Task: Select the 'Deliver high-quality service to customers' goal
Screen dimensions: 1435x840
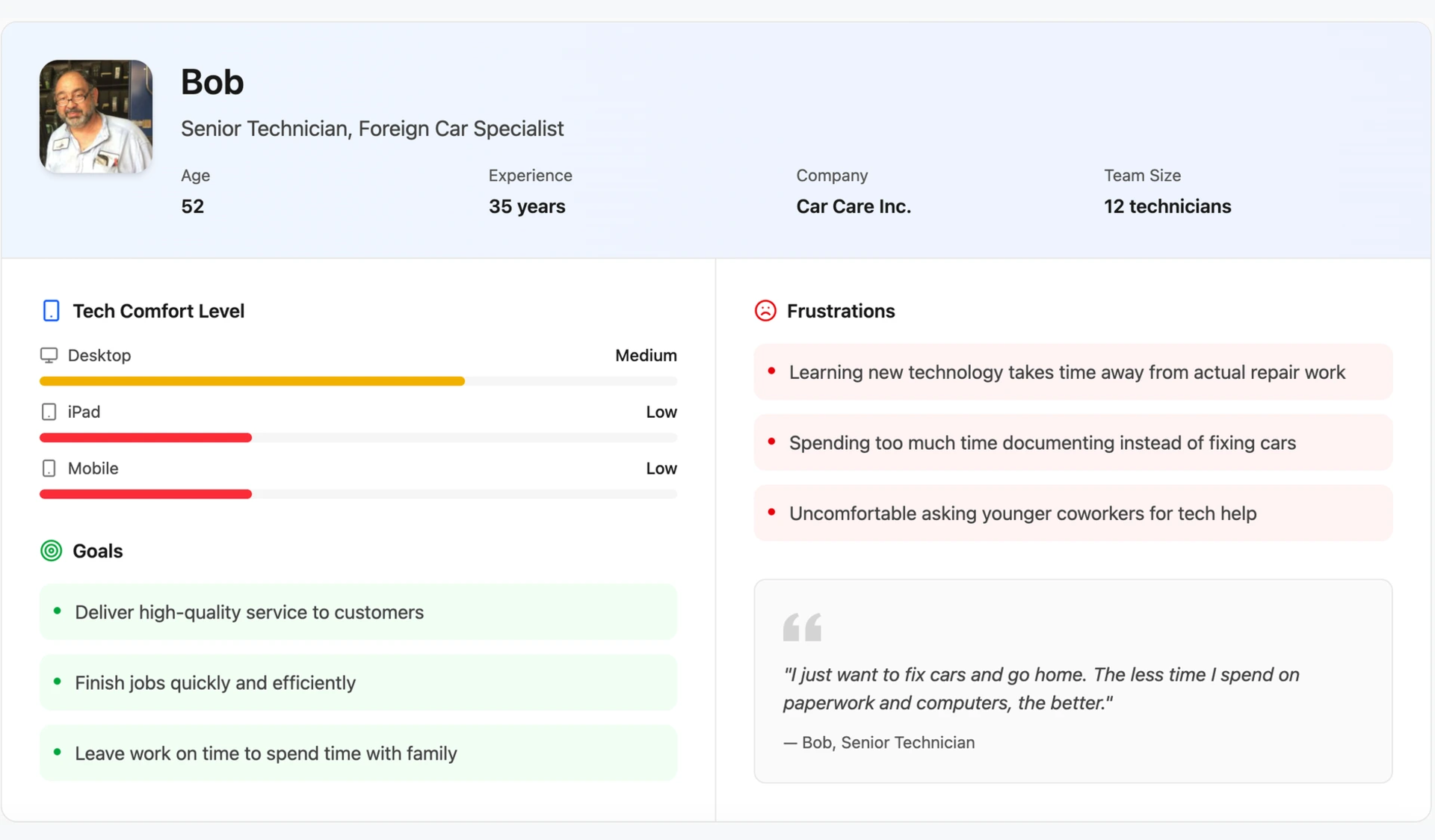Action: [x=249, y=612]
